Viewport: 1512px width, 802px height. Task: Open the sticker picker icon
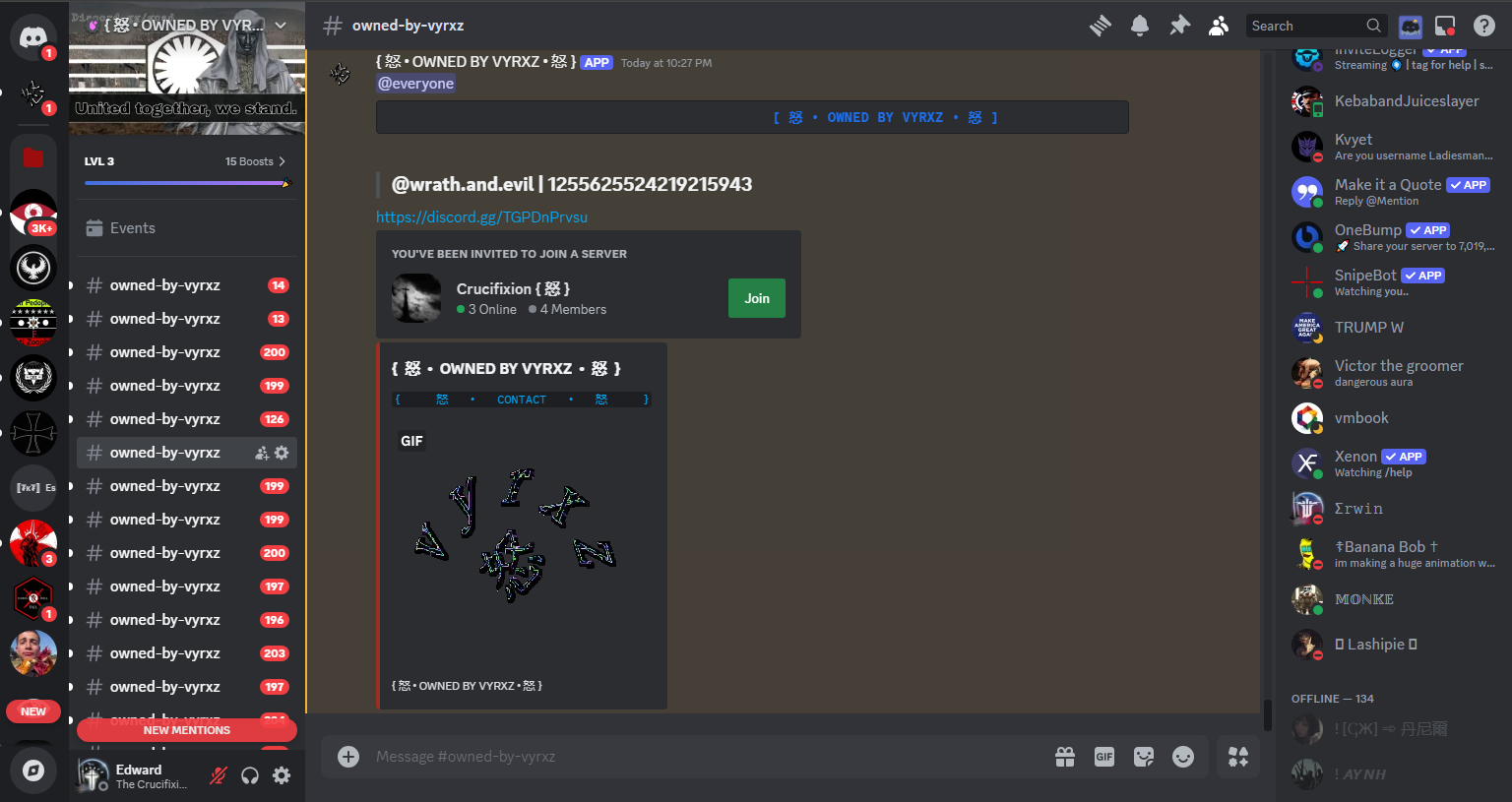pos(1144,756)
